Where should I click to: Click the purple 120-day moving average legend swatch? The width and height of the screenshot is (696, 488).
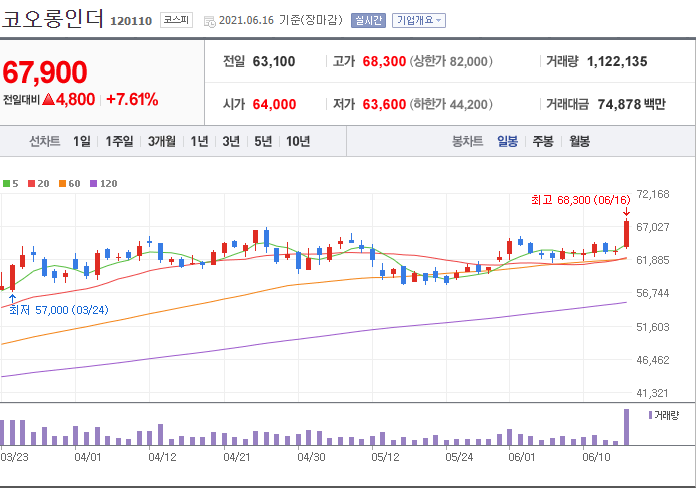[x=94, y=184]
